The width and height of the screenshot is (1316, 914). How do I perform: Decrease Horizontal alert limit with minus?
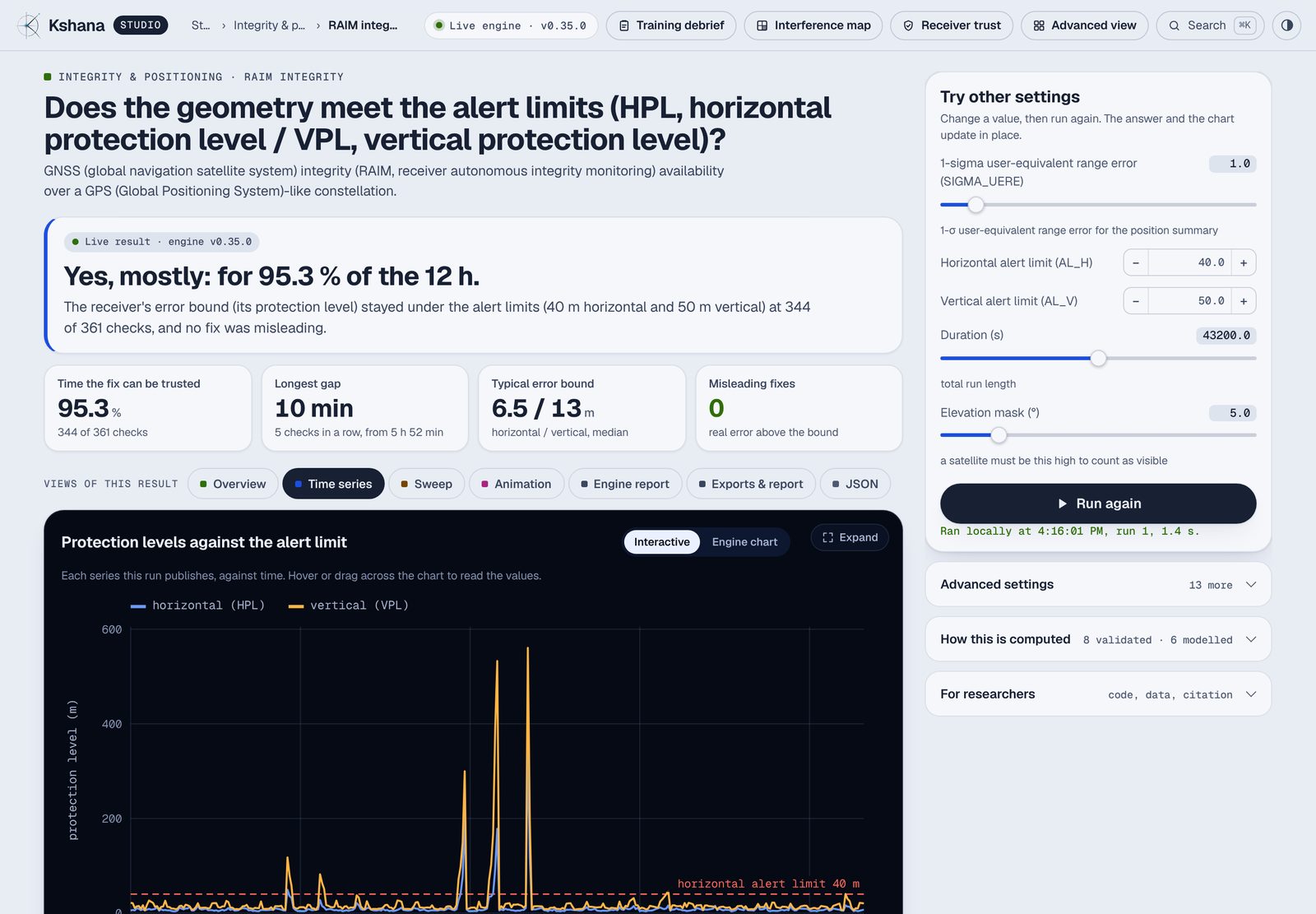click(x=1136, y=262)
